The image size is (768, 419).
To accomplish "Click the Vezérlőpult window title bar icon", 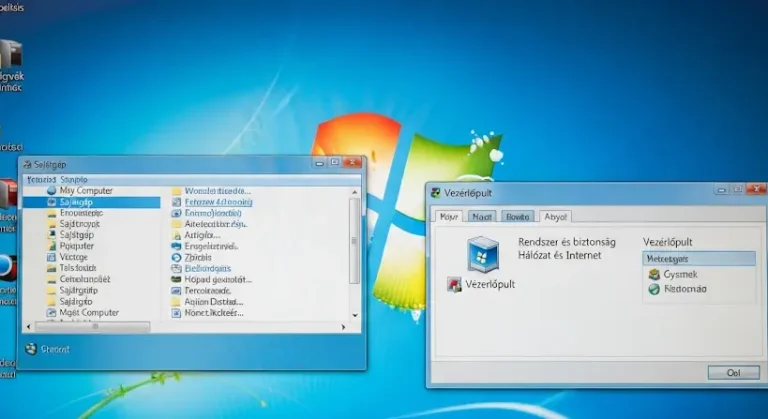I will (435, 193).
